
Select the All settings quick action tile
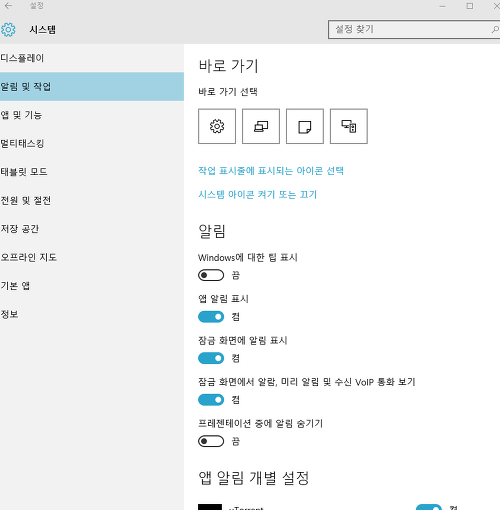(217, 126)
